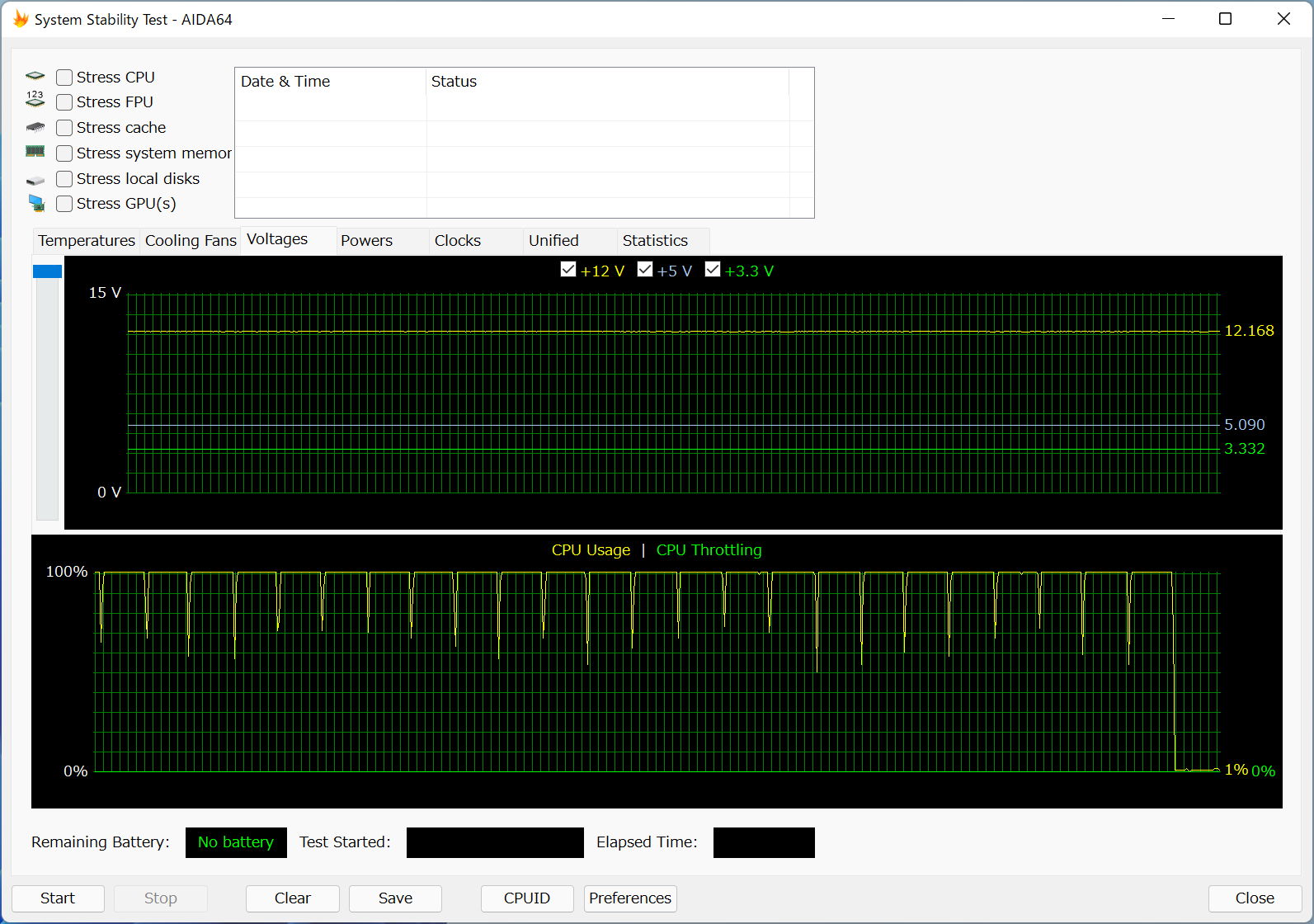Image resolution: width=1314 pixels, height=924 pixels.
Task: Open the Preferences dialog
Action: pos(630,898)
